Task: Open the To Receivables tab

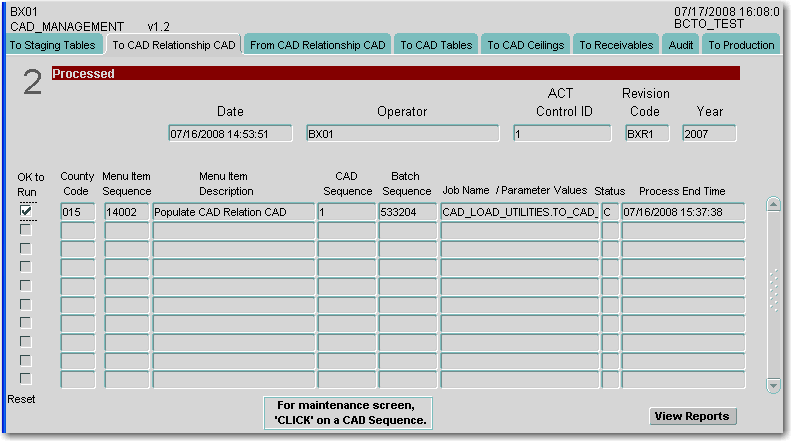Action: (616, 45)
